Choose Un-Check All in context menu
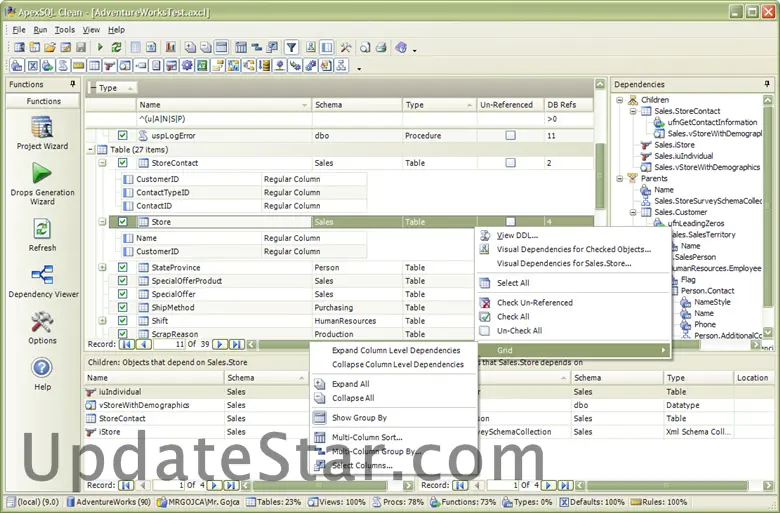780x513 pixels. (519, 330)
